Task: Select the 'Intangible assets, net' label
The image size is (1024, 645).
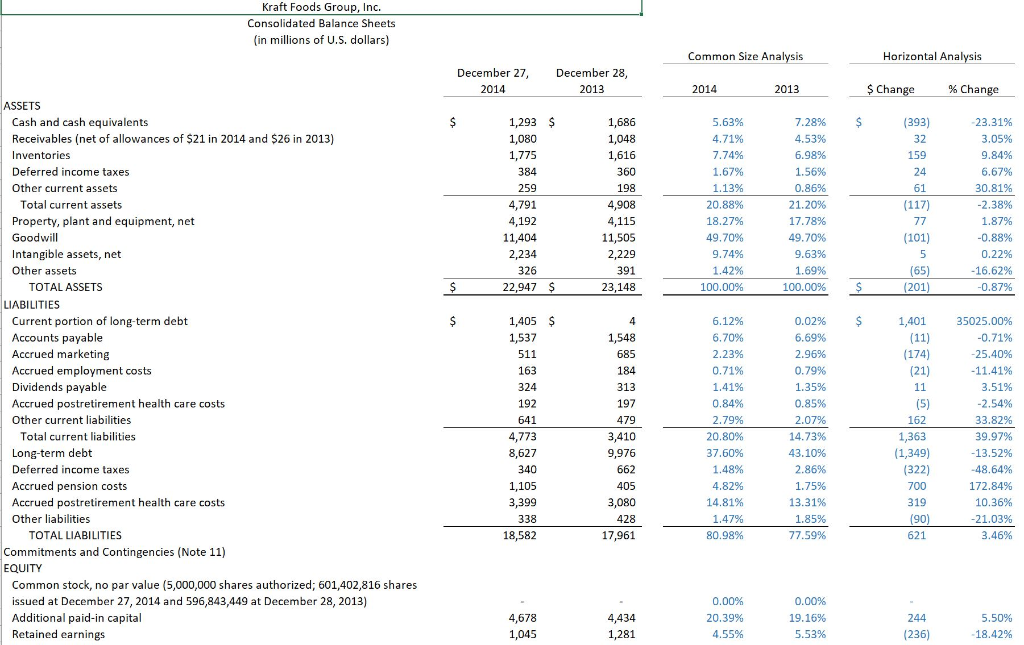Action: coord(66,254)
